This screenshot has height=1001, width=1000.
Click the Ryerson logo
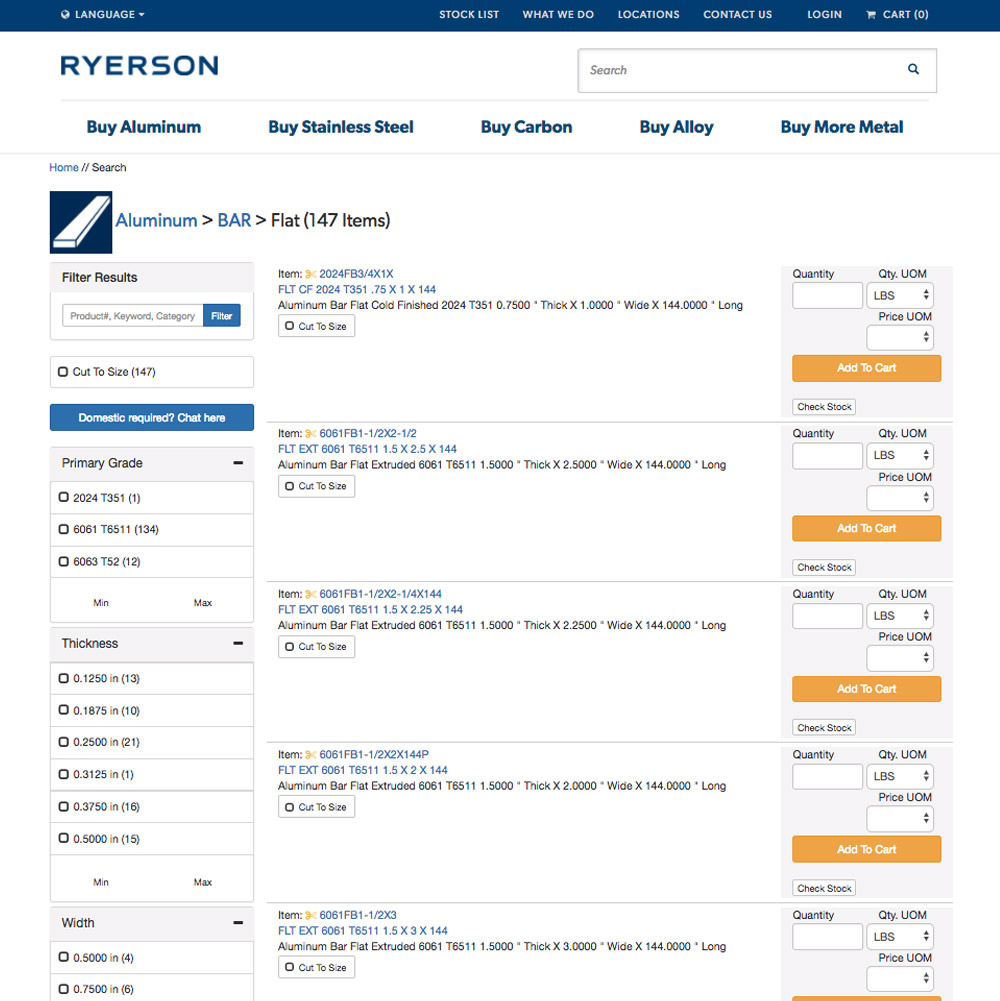139,65
